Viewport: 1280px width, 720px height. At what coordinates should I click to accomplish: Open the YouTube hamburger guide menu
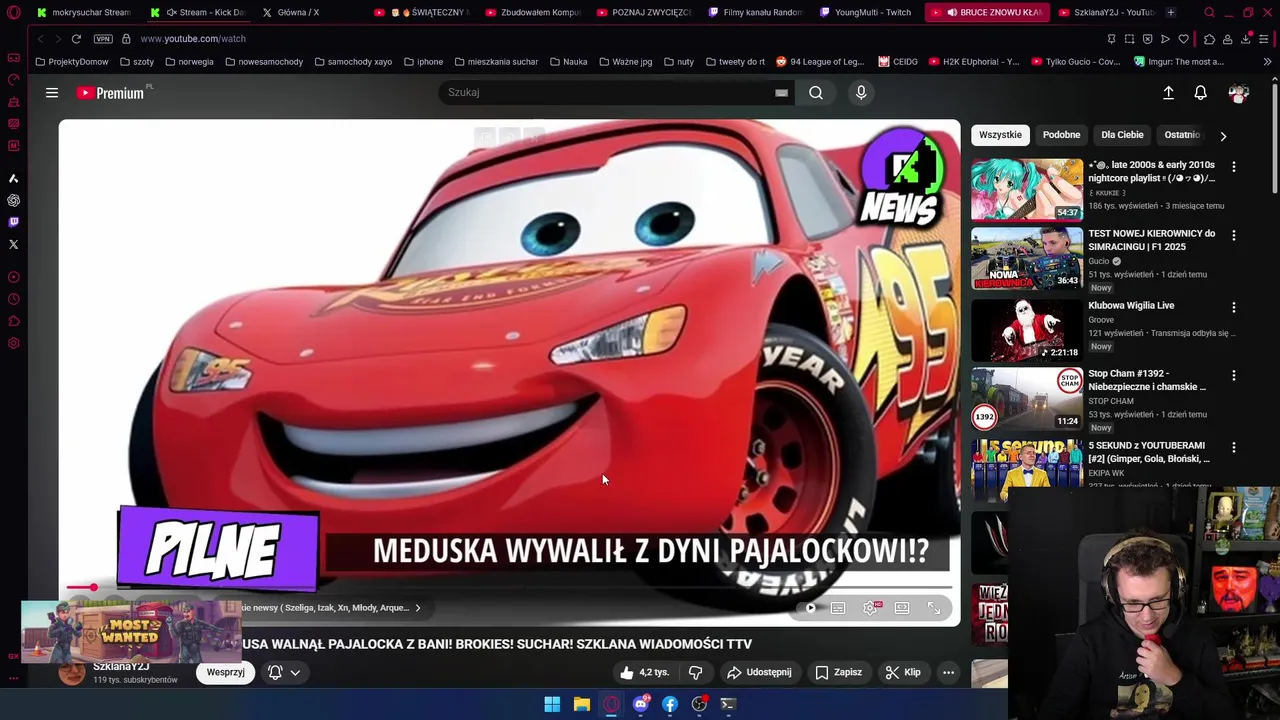click(52, 93)
